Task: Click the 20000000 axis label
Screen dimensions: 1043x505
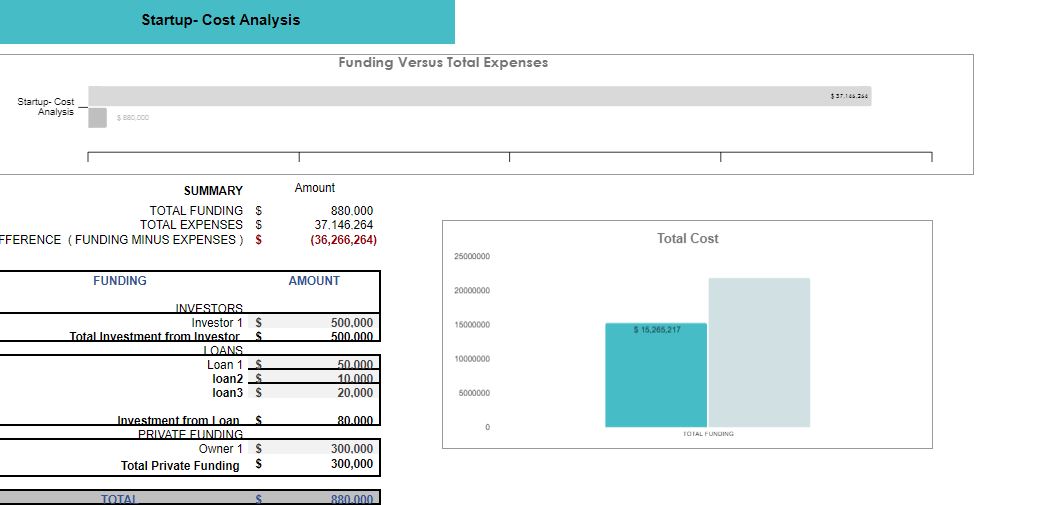Action: [x=472, y=290]
